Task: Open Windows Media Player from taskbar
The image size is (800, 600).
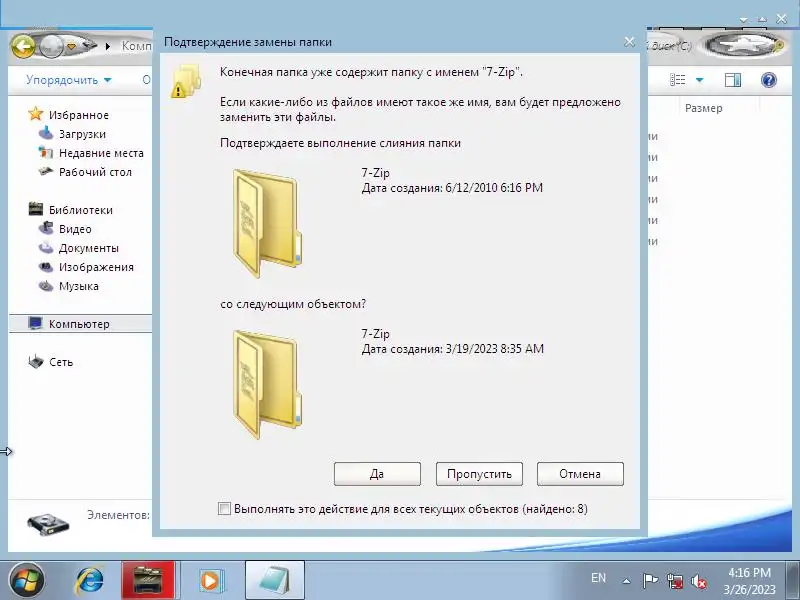Action: (x=210, y=581)
